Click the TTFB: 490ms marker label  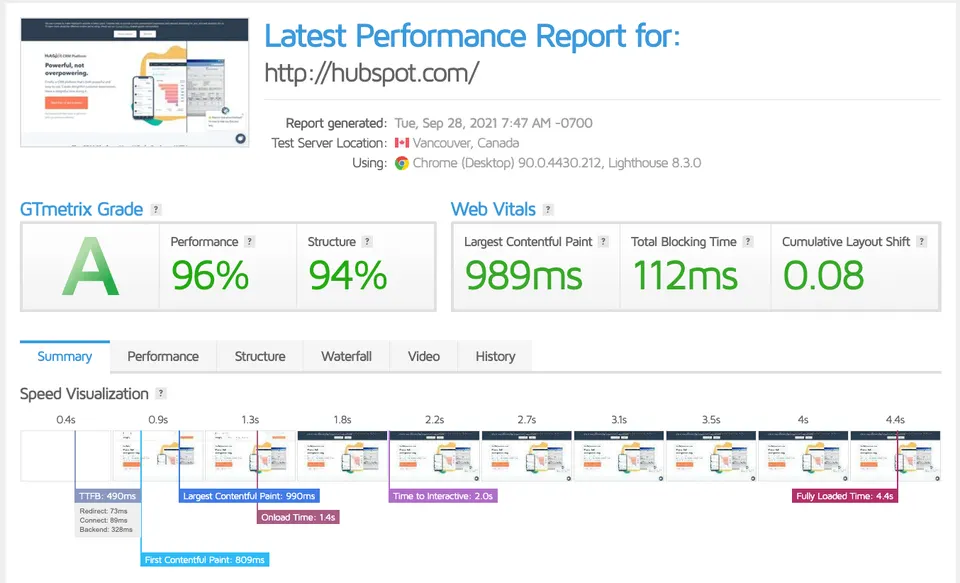[107, 496]
